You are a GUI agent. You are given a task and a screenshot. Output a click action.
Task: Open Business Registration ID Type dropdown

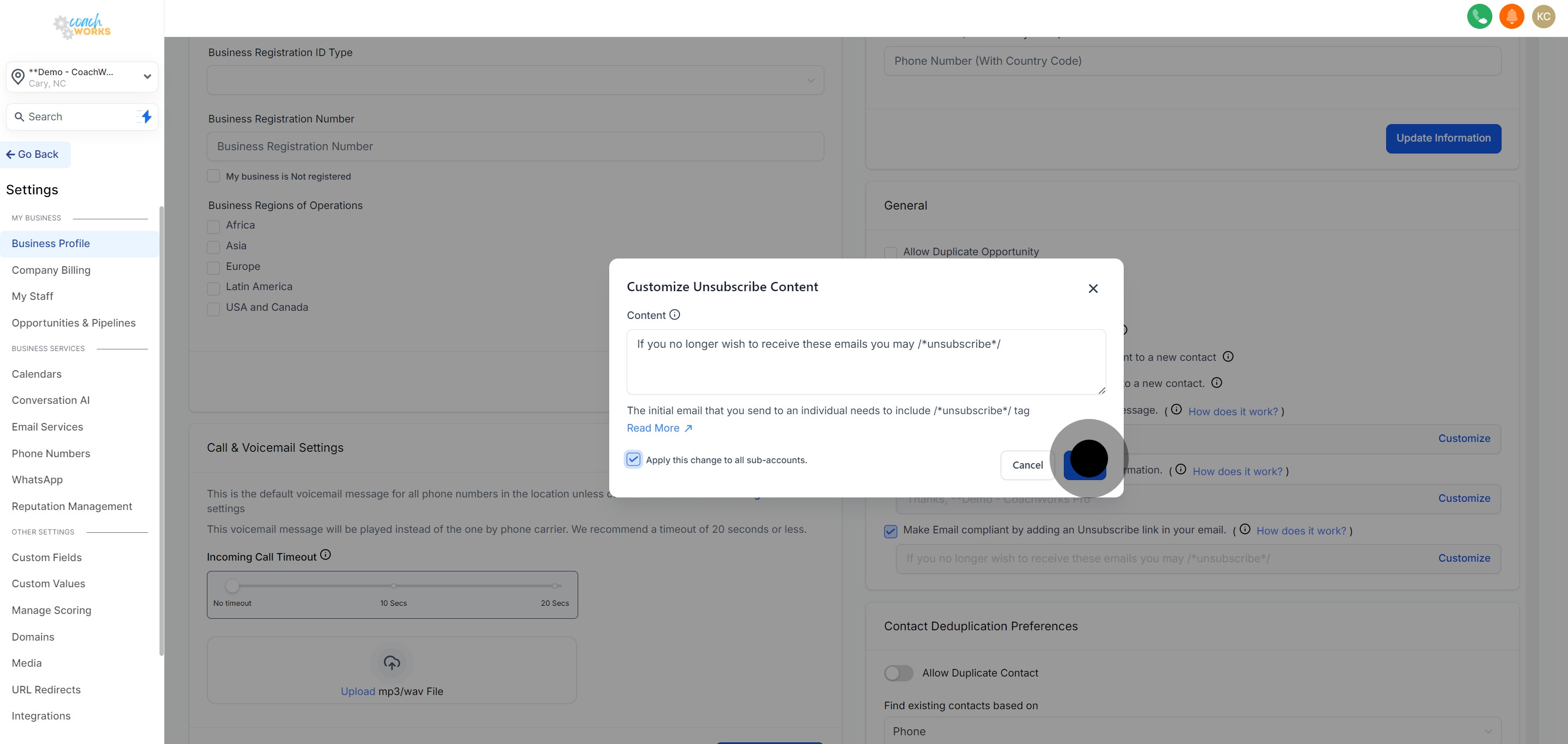coord(515,81)
